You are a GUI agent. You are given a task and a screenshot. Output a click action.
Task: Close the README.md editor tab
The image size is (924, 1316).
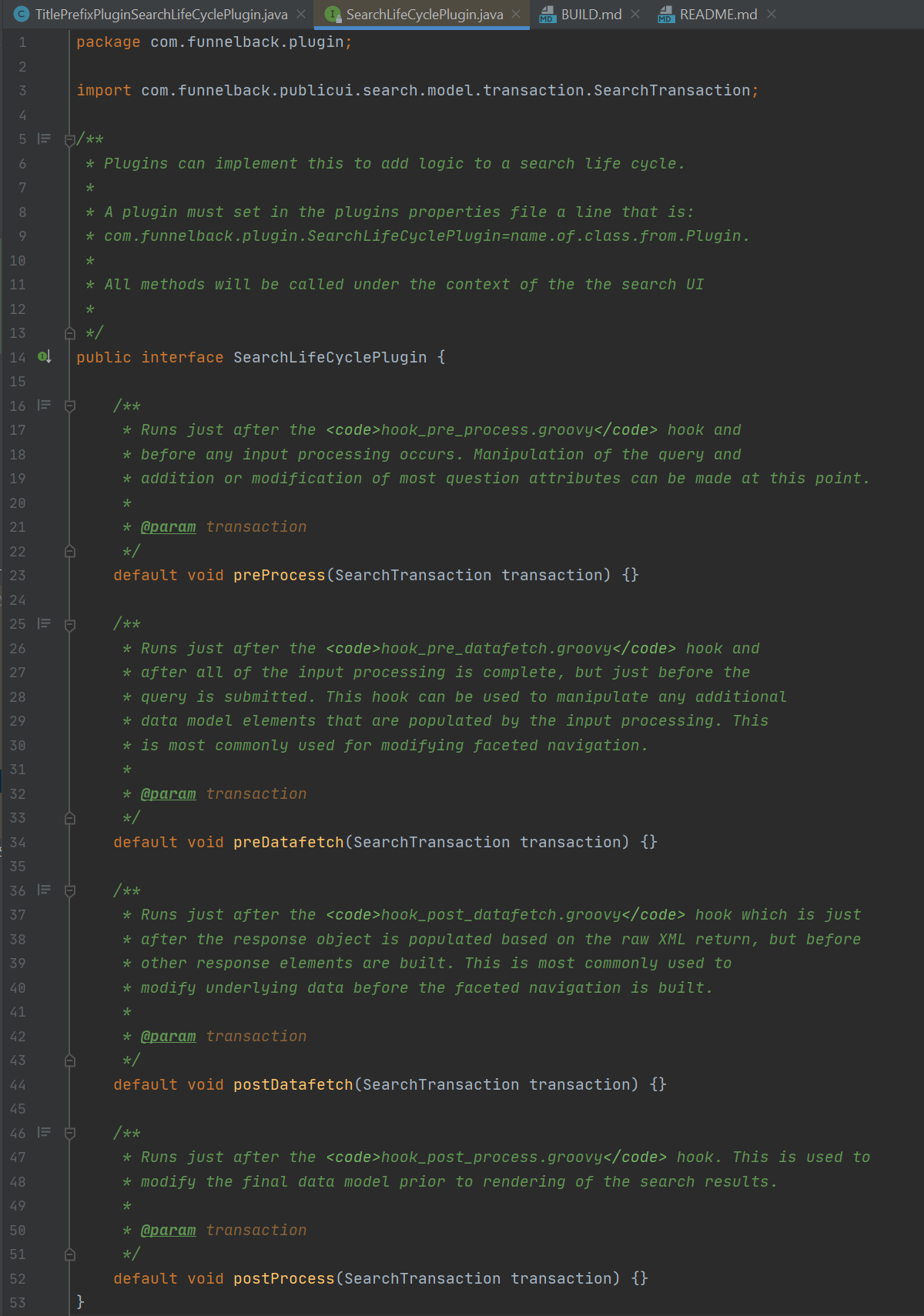pos(770,14)
